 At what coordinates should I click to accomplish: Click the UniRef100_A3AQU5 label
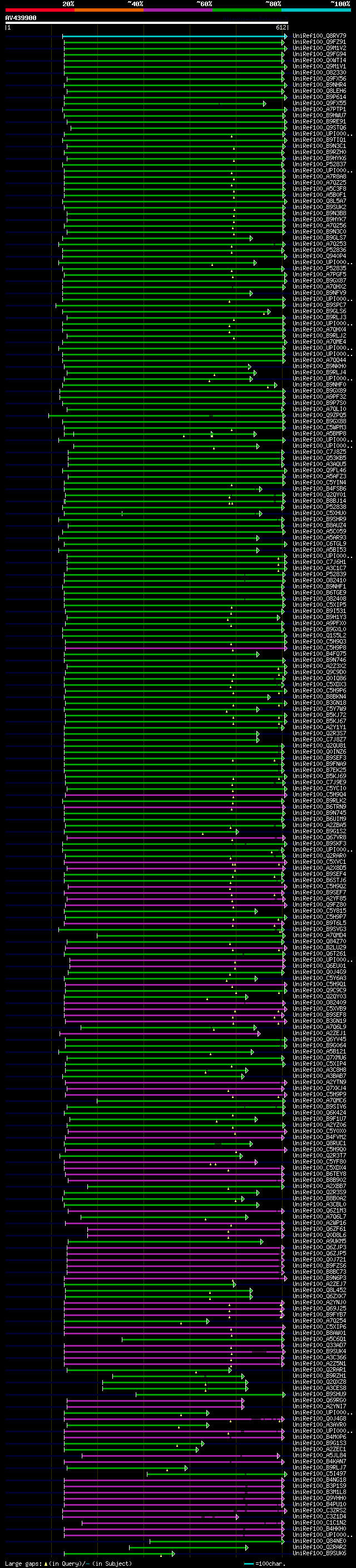click(319, 464)
